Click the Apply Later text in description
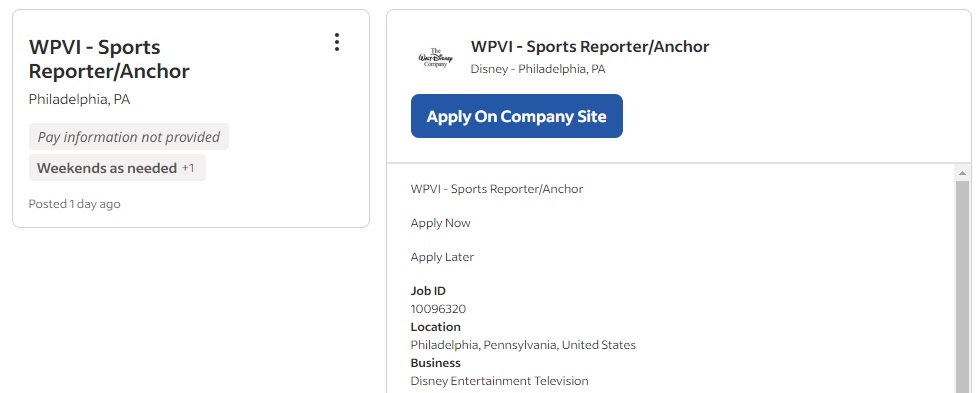 [442, 257]
